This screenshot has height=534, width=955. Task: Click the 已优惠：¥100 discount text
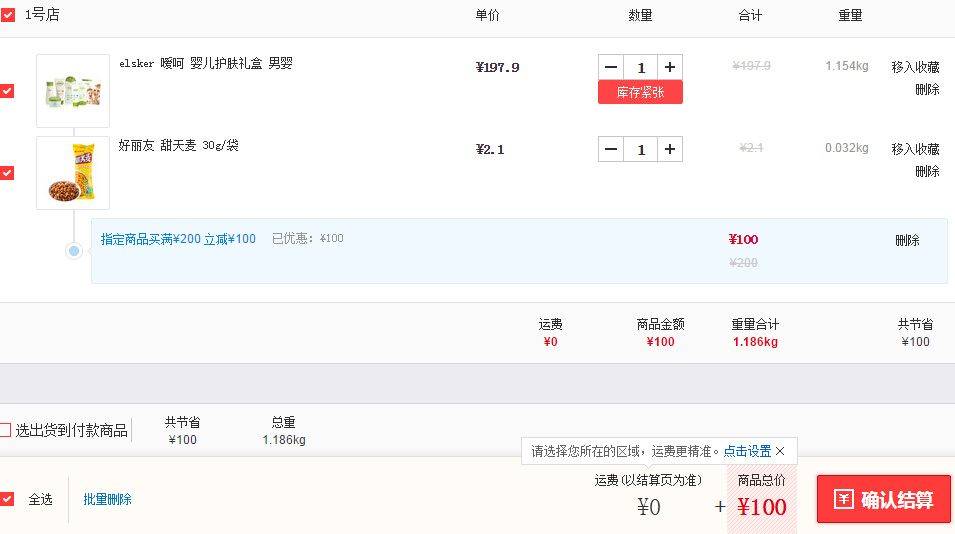308,239
